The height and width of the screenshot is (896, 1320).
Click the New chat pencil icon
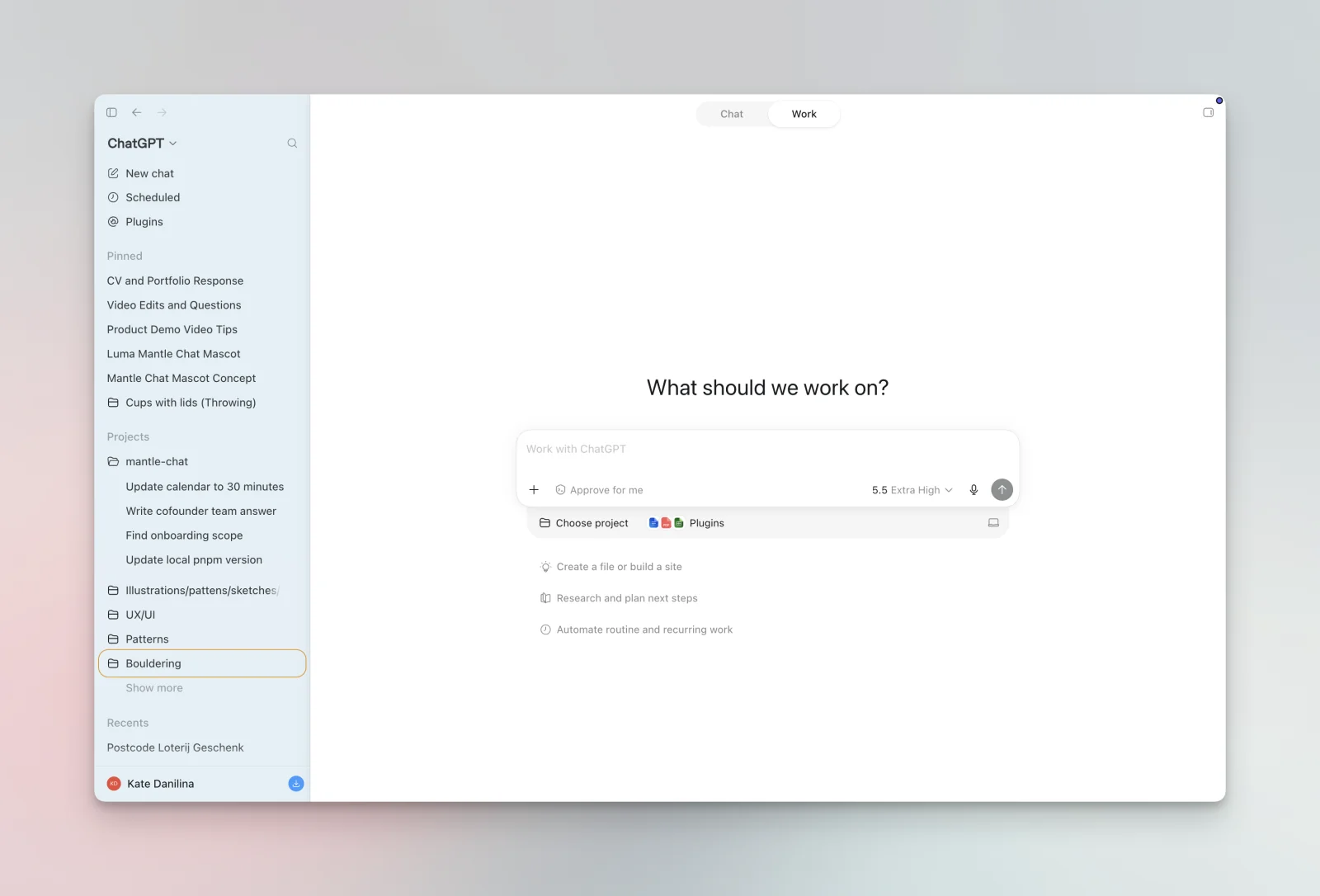tap(113, 173)
